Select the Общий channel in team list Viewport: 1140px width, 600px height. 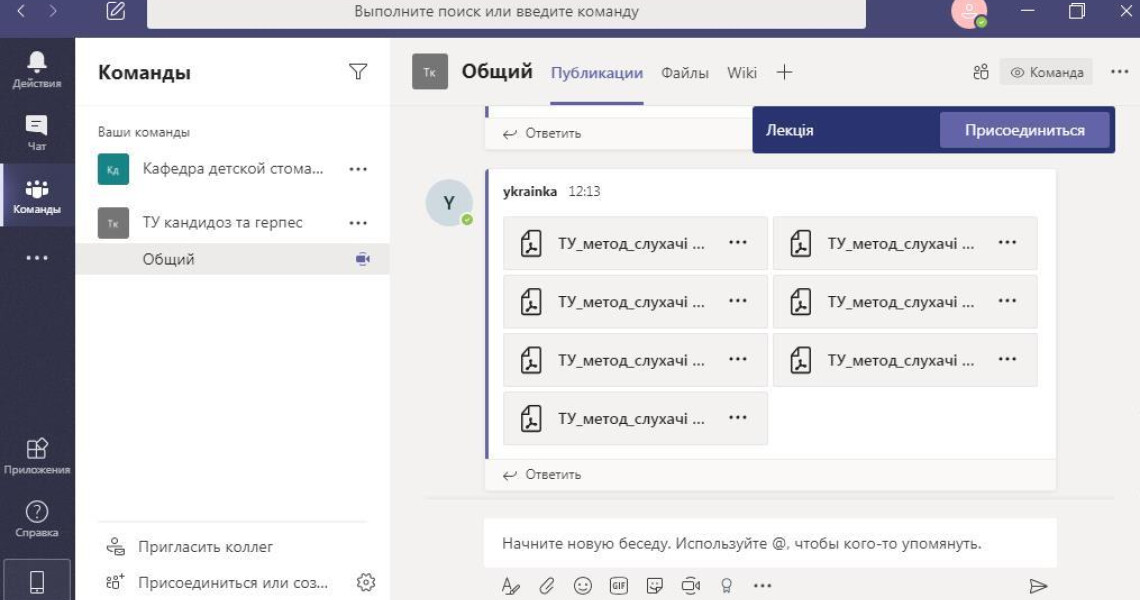coord(169,259)
